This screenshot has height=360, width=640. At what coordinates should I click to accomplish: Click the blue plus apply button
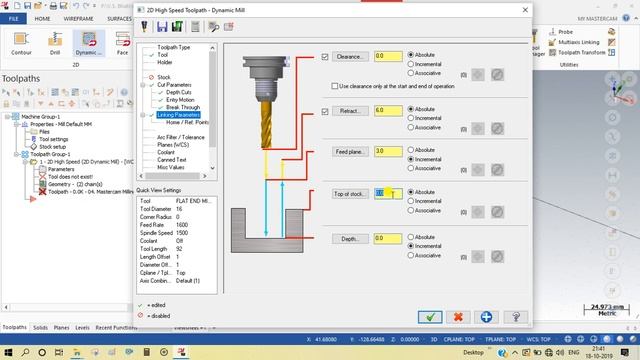click(486, 317)
